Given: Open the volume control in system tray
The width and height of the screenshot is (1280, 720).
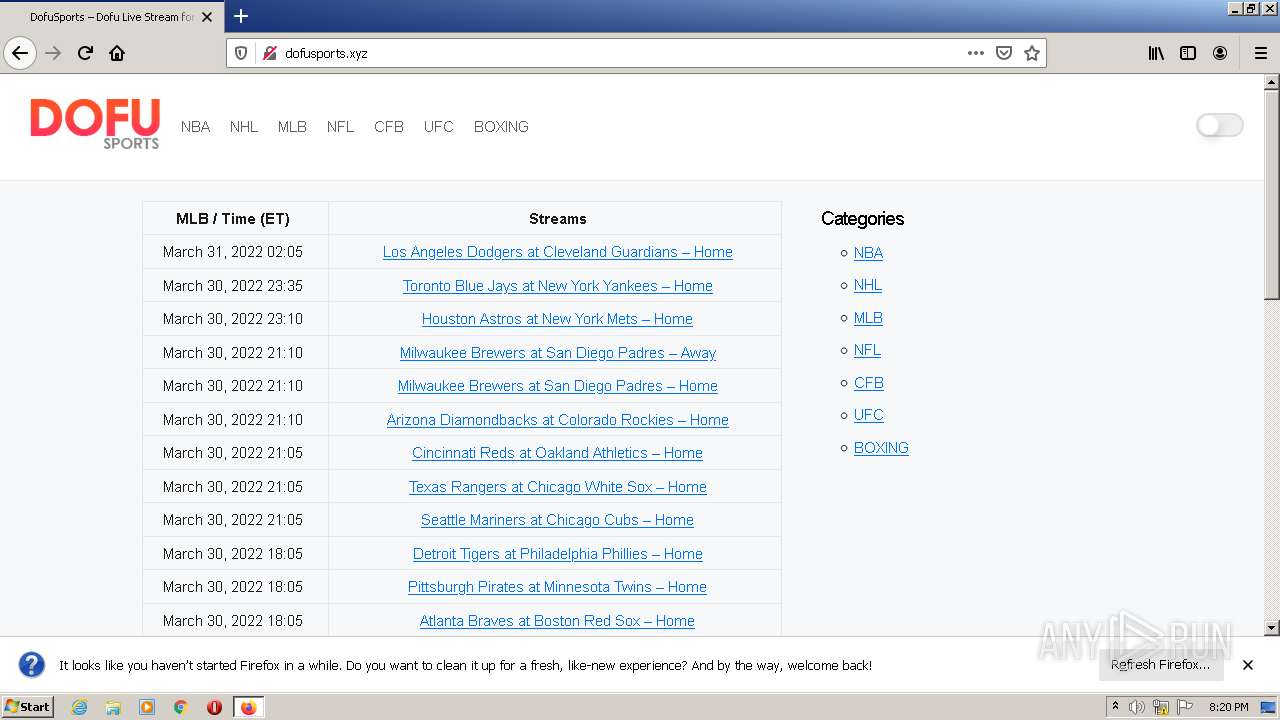Looking at the screenshot, I should click(1137, 707).
